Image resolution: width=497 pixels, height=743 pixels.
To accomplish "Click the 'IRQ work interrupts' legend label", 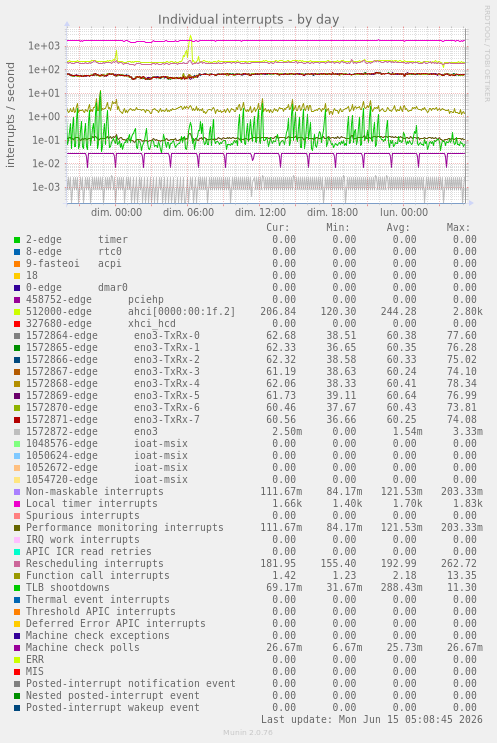I will click(x=83, y=540).
